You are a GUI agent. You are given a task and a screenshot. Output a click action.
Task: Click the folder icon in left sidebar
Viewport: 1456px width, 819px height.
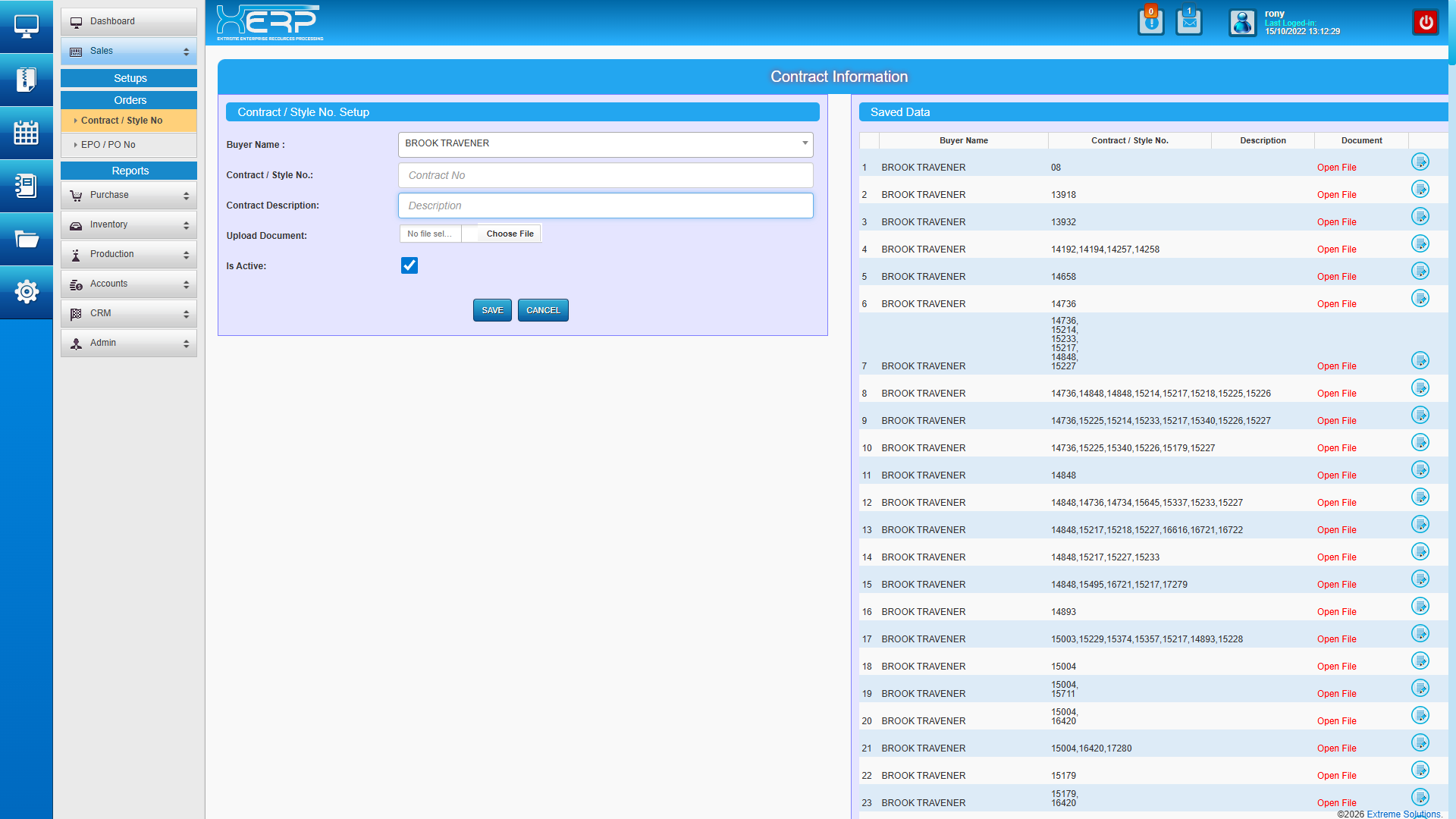[27, 240]
